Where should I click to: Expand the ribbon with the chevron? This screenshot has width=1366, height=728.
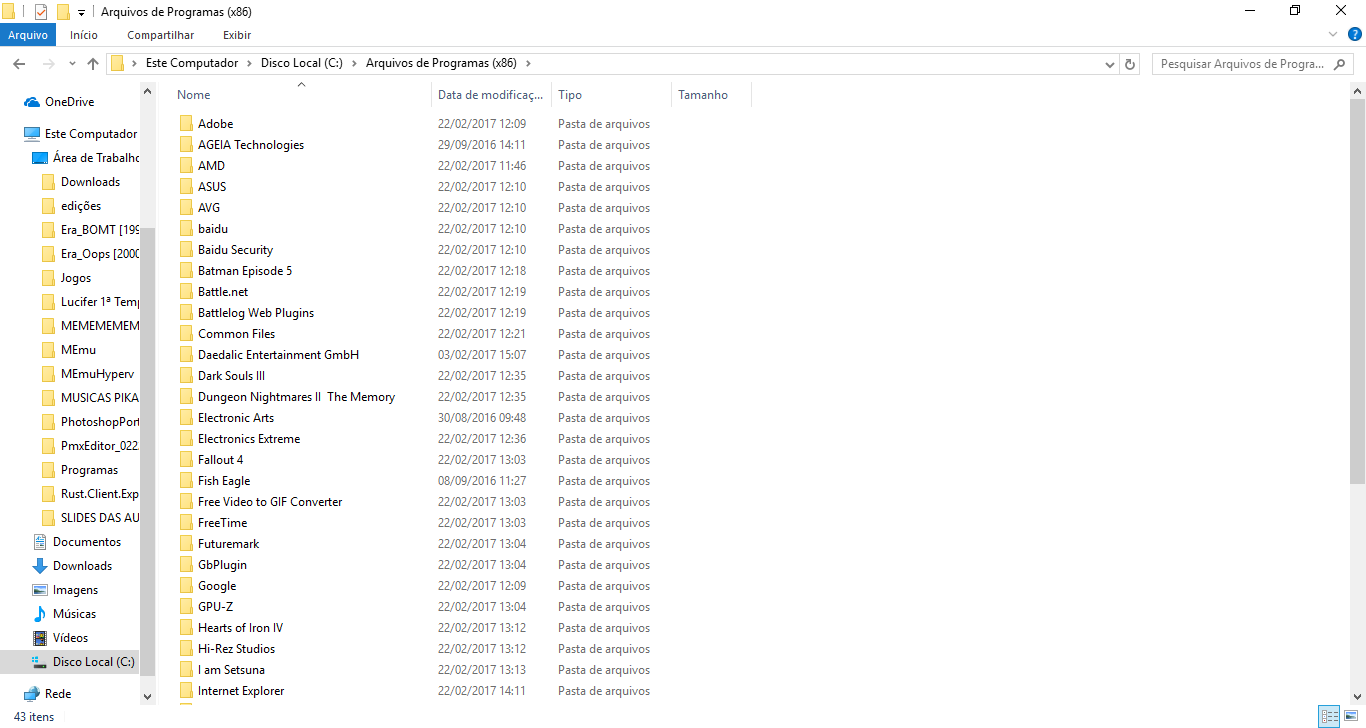[x=1332, y=34]
